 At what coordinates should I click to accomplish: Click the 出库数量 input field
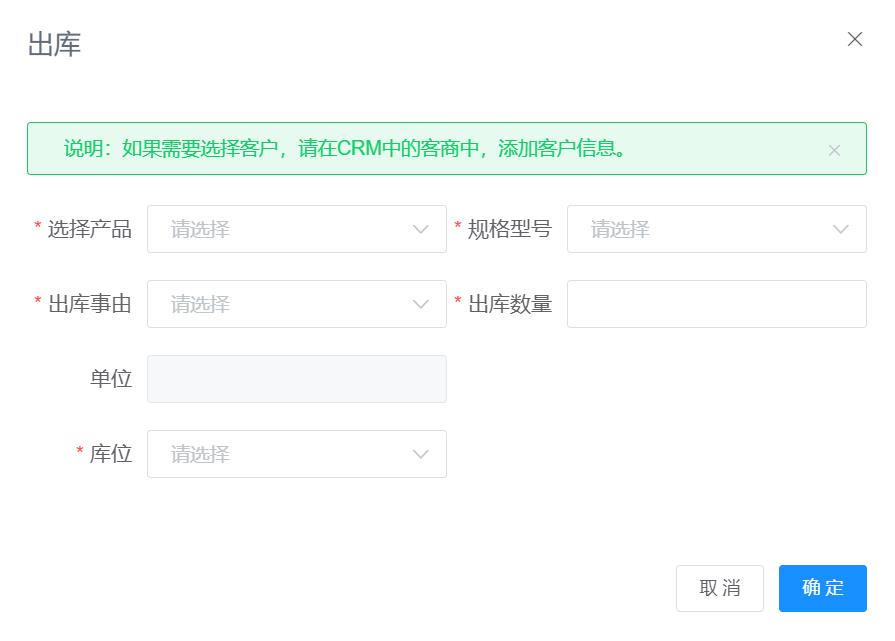(x=716, y=304)
